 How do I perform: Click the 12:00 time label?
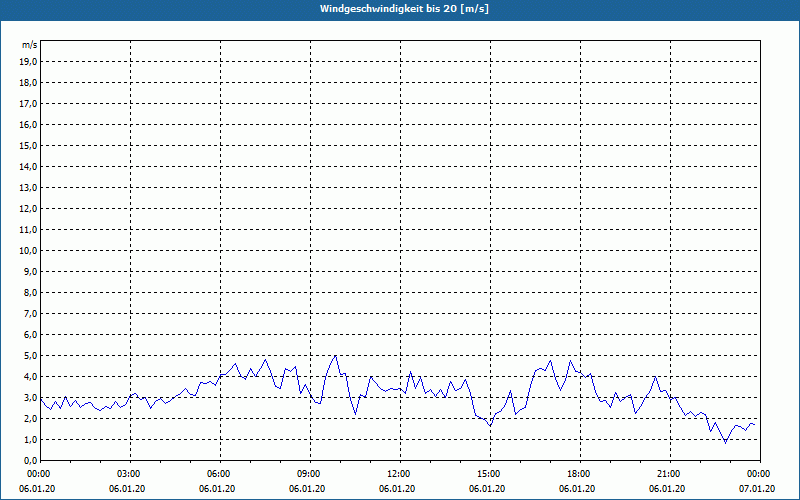400,474
